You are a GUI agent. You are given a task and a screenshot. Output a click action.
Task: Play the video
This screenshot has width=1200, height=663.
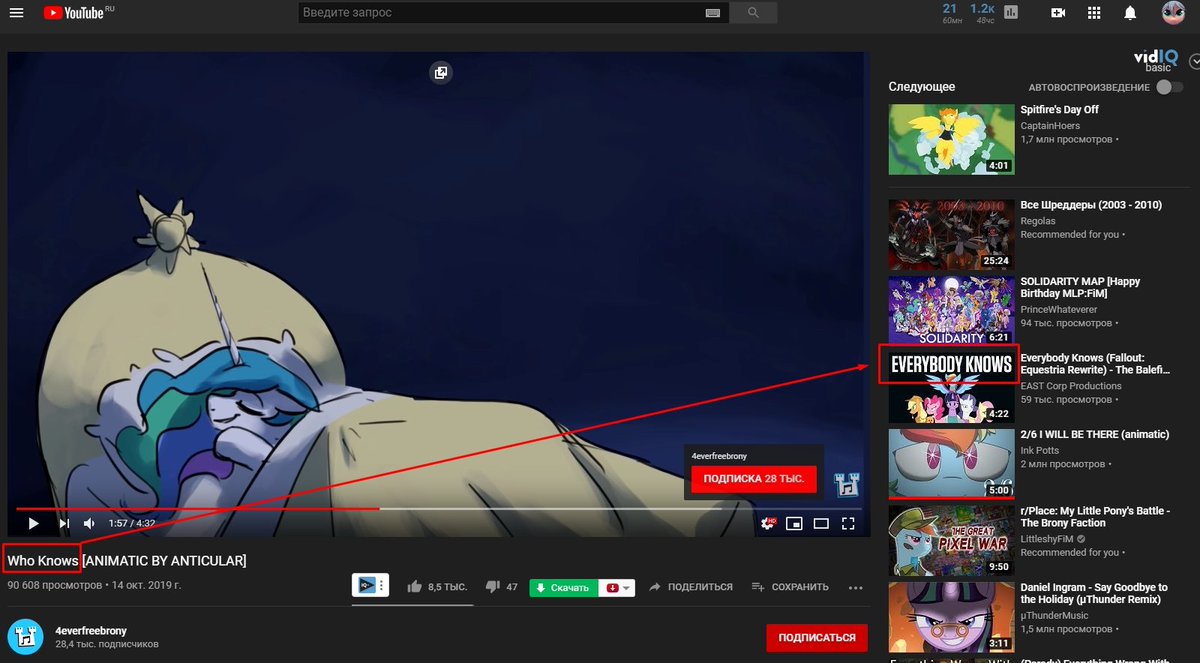click(33, 523)
